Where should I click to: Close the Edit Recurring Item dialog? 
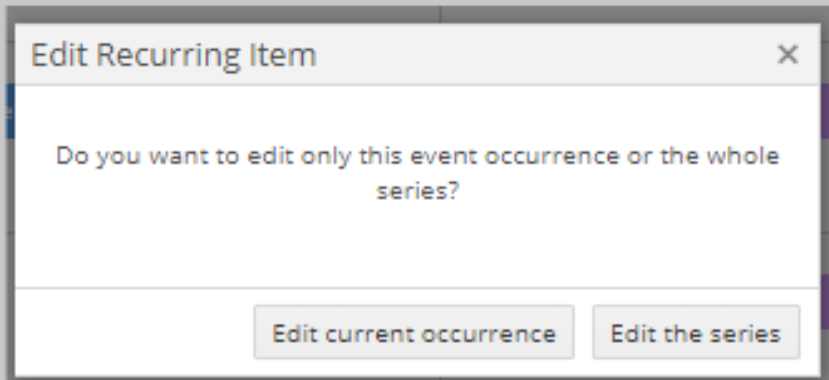point(787,54)
